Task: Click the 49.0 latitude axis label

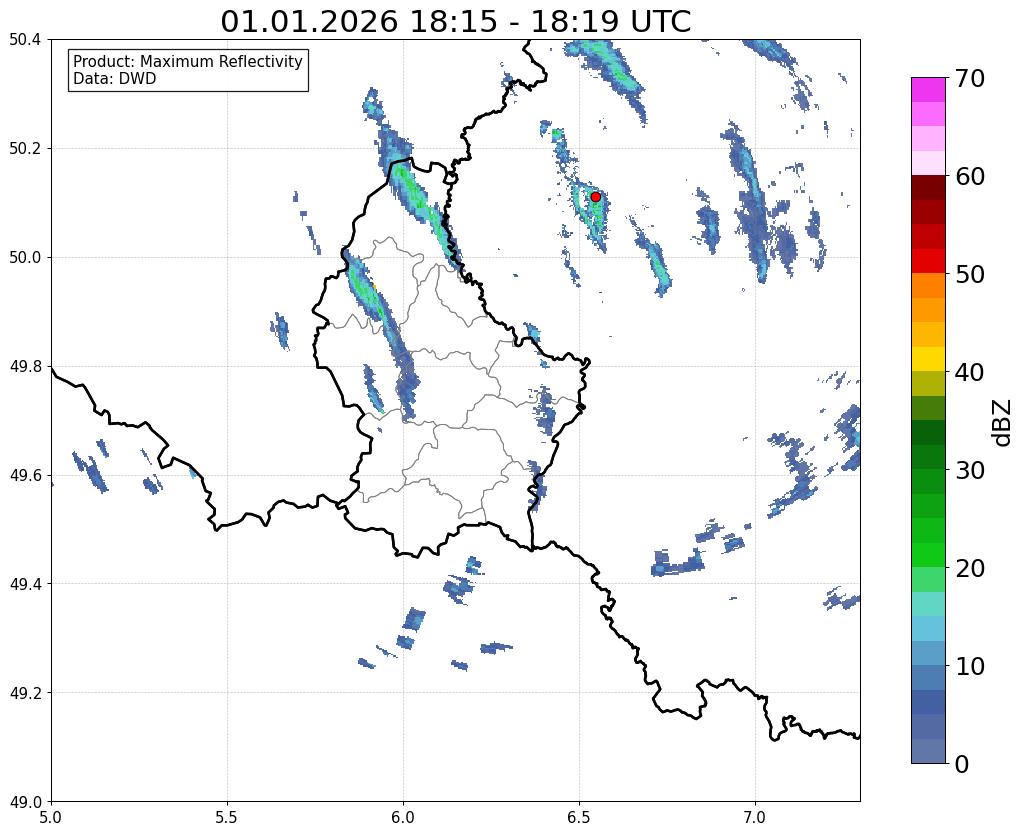Action: click(25, 801)
